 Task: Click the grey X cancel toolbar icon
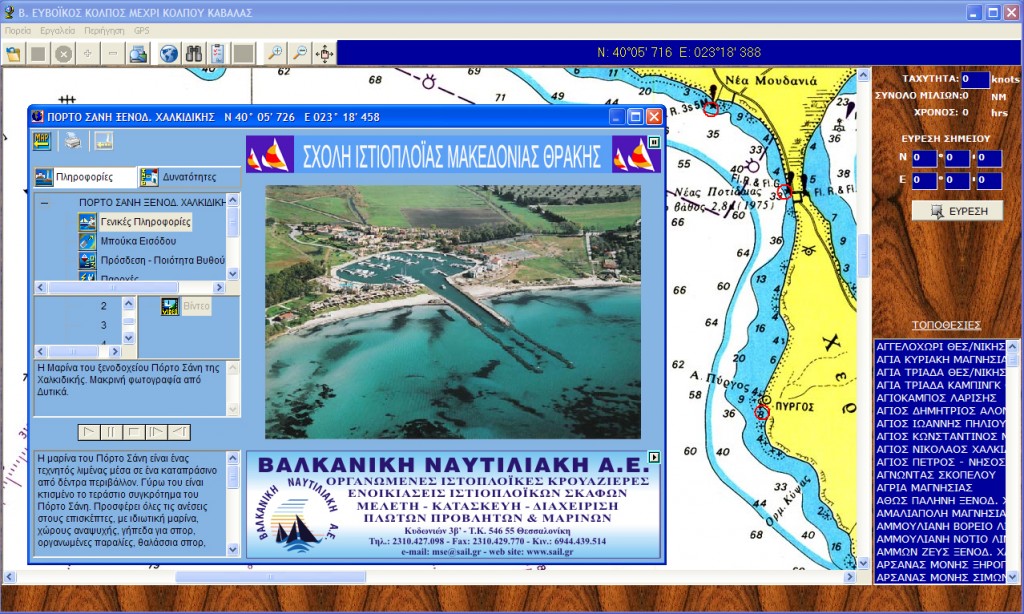point(63,54)
